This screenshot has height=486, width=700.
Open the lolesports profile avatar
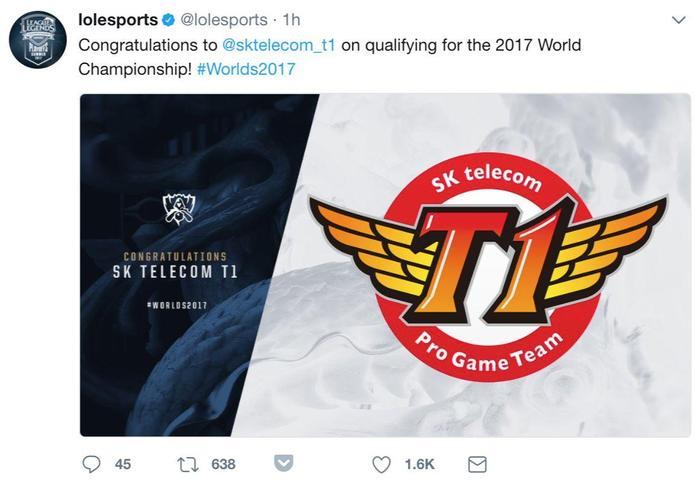tap(38, 40)
